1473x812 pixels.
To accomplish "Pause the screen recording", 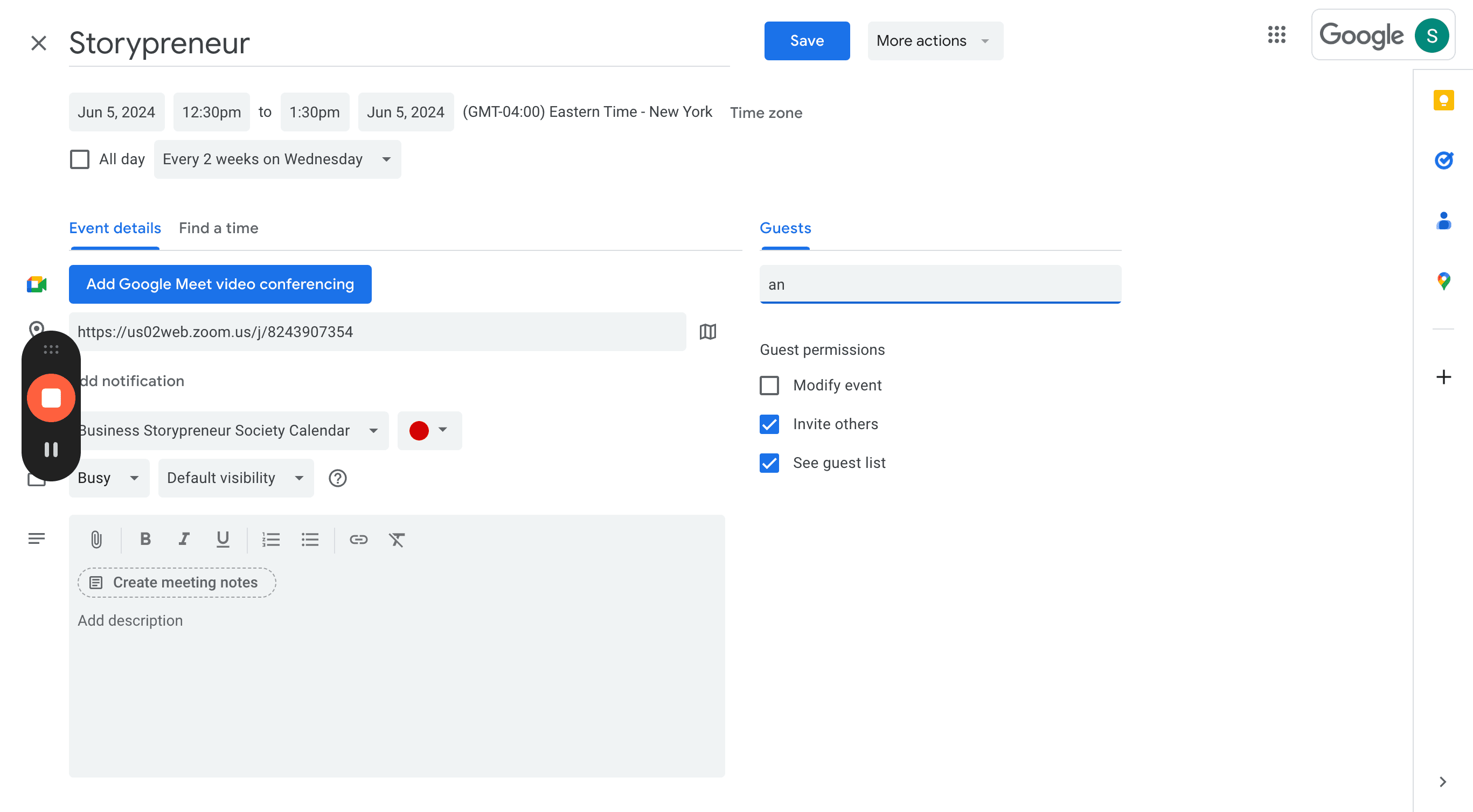I will point(51,450).
